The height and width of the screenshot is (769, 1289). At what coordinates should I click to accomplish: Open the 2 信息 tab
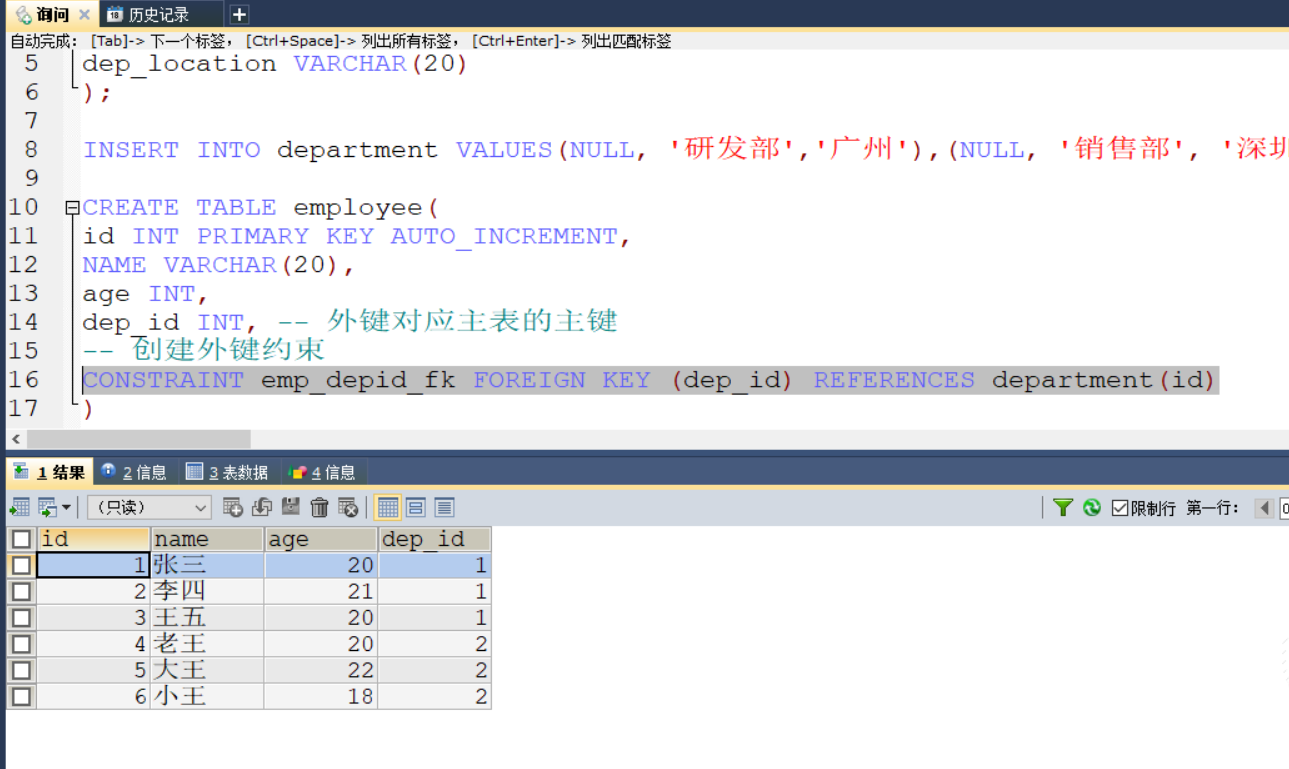point(135,472)
